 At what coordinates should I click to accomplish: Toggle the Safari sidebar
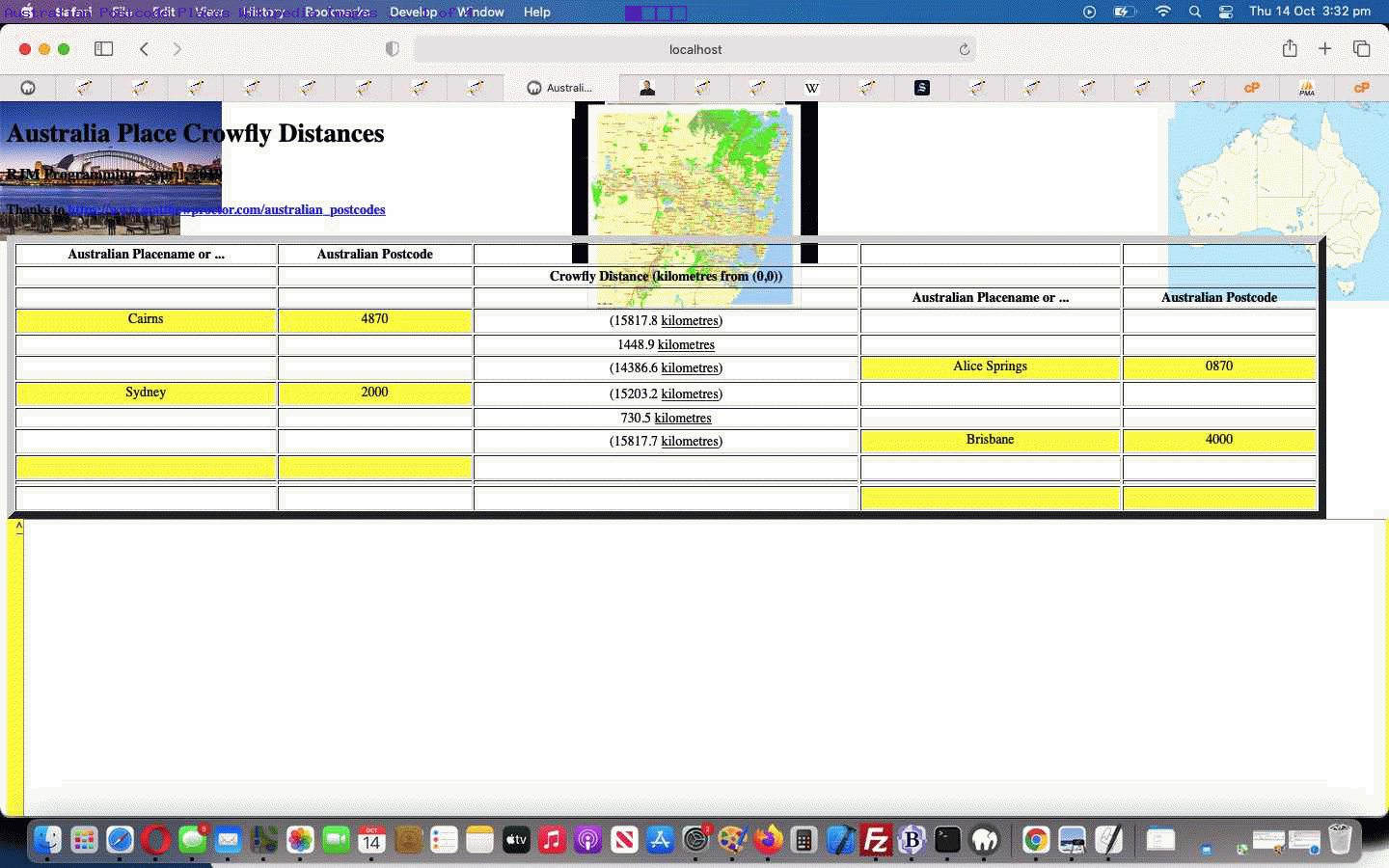[x=103, y=48]
